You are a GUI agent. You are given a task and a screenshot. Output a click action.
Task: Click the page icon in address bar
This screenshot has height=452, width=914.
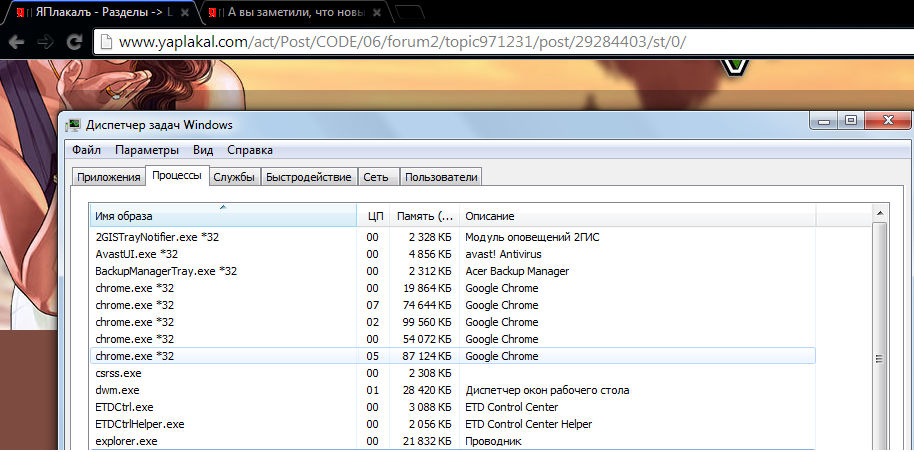(x=106, y=42)
